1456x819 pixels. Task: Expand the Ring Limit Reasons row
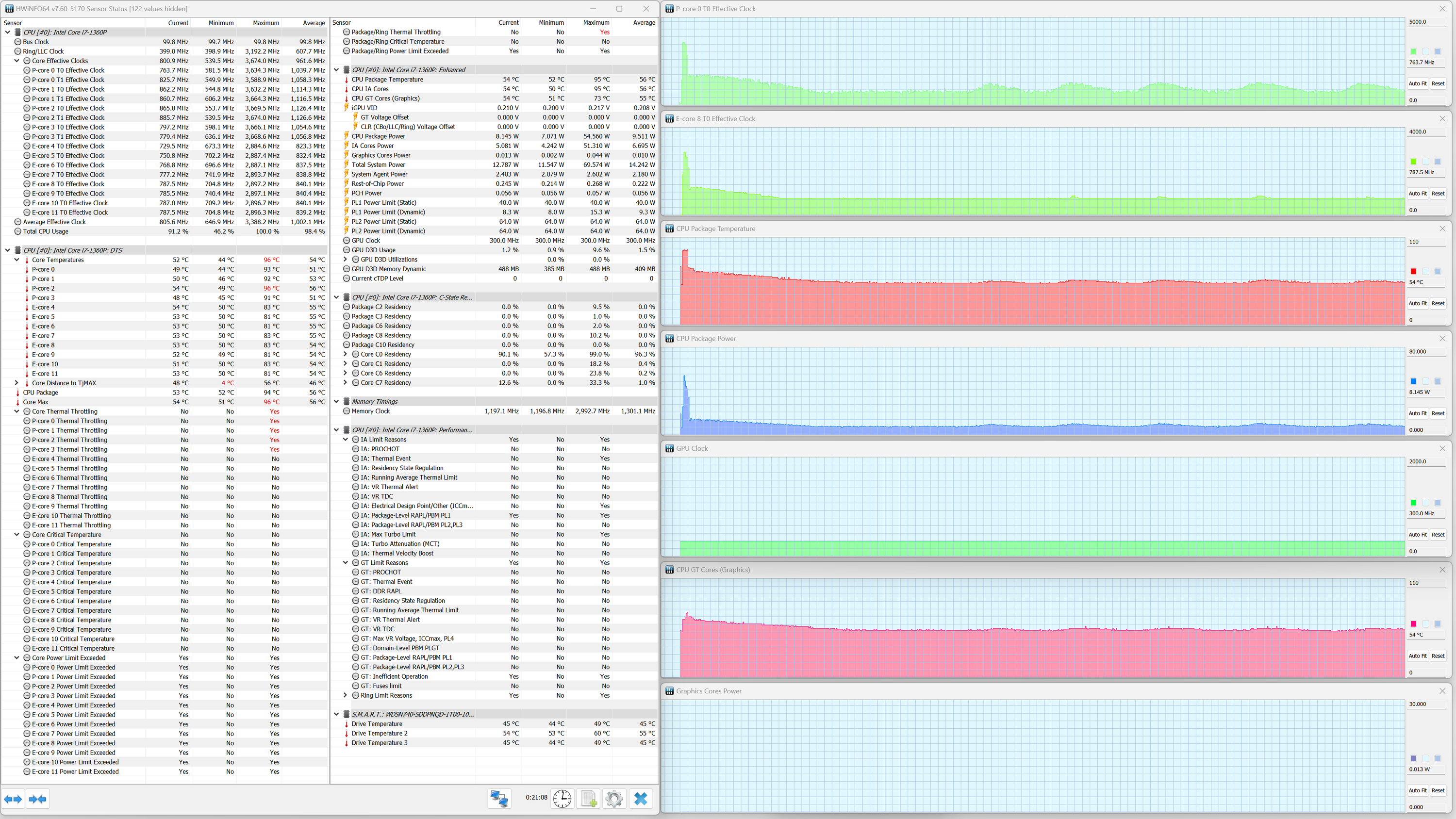click(346, 695)
